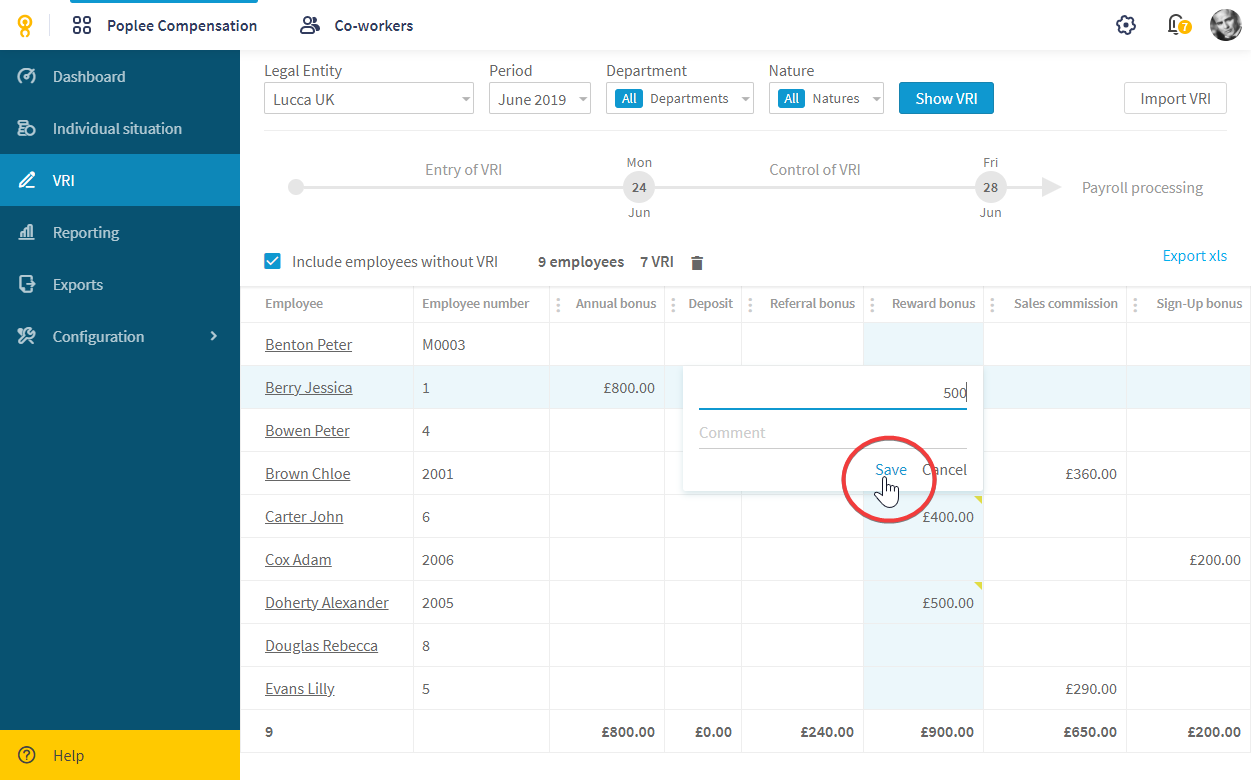
Task: Go to Dashboard in the sidebar
Action: 120,76
